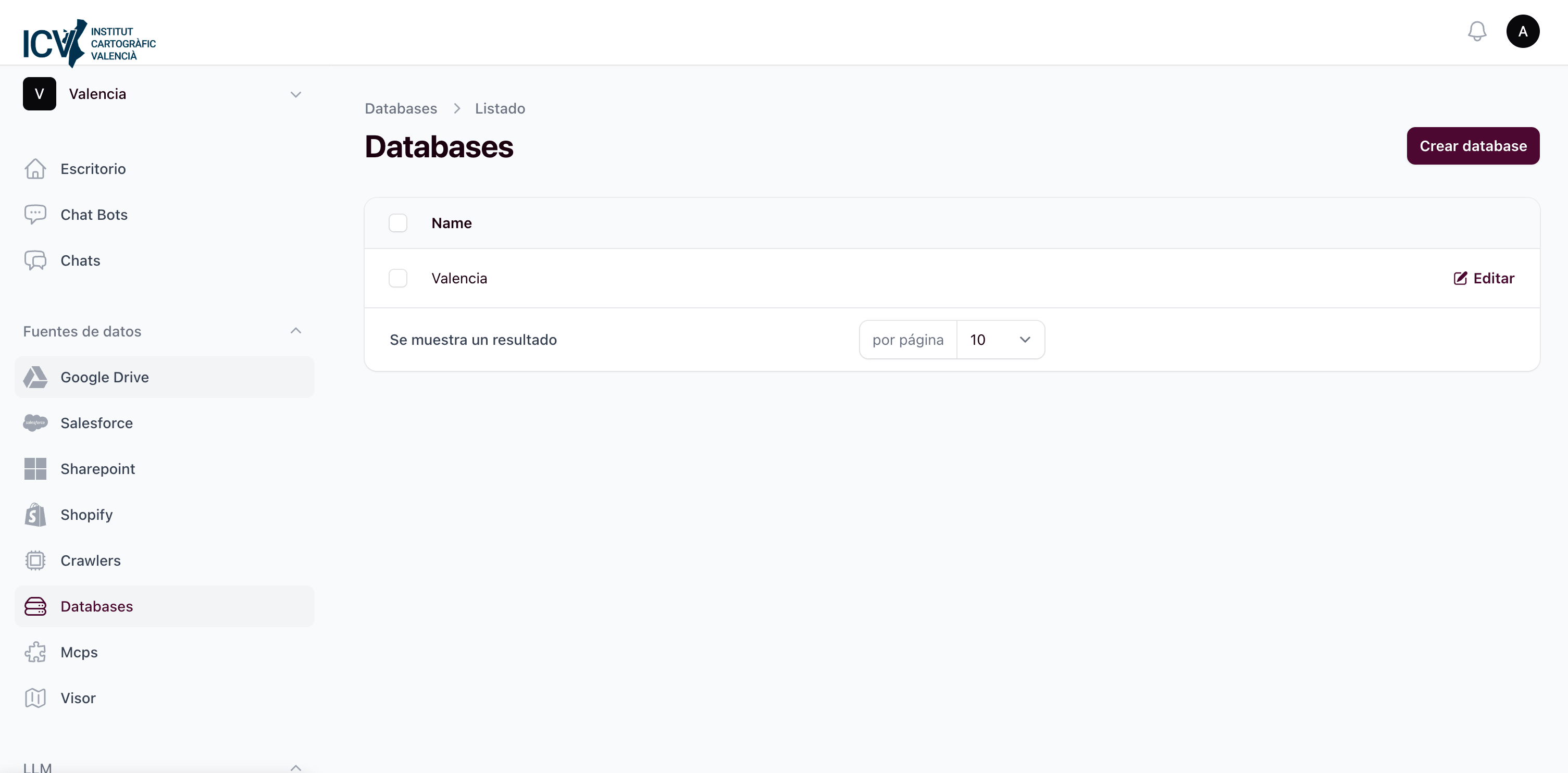Click the Crear database button
1568x773 pixels.
point(1473,146)
